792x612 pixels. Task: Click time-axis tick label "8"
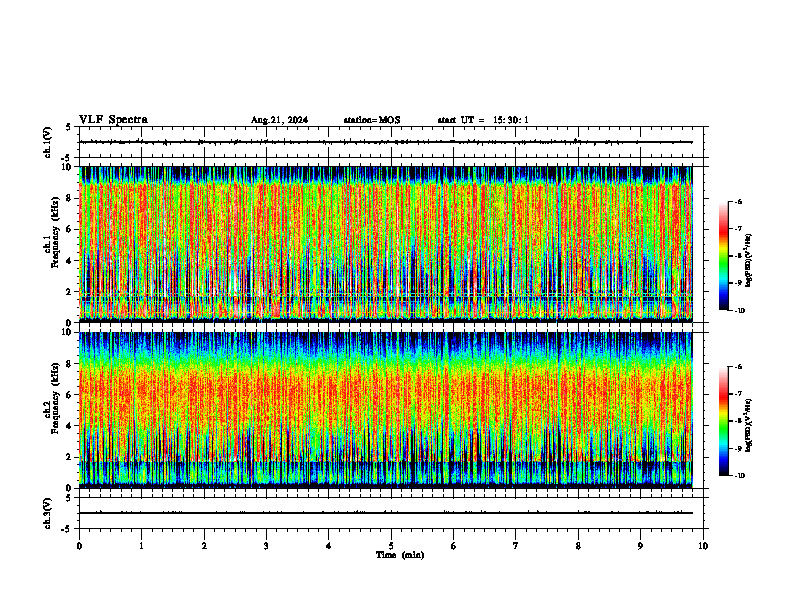click(578, 546)
